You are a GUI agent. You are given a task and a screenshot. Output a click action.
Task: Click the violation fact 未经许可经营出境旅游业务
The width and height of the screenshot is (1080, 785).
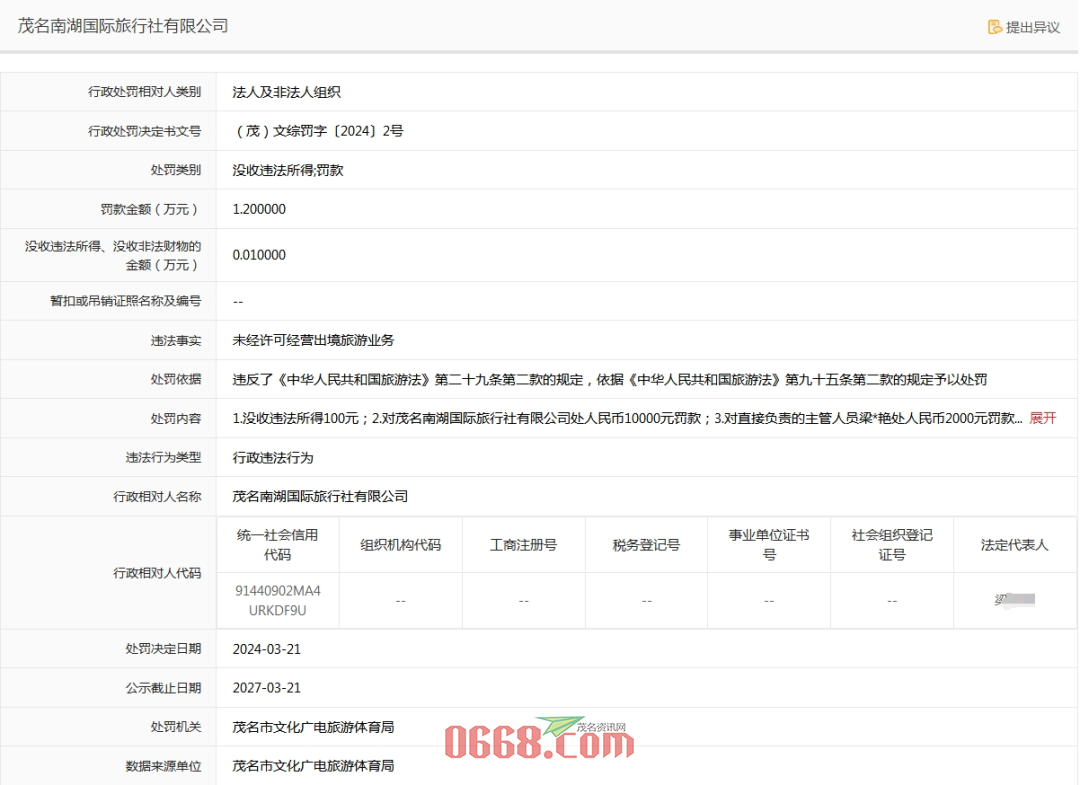pyautogui.click(x=313, y=340)
